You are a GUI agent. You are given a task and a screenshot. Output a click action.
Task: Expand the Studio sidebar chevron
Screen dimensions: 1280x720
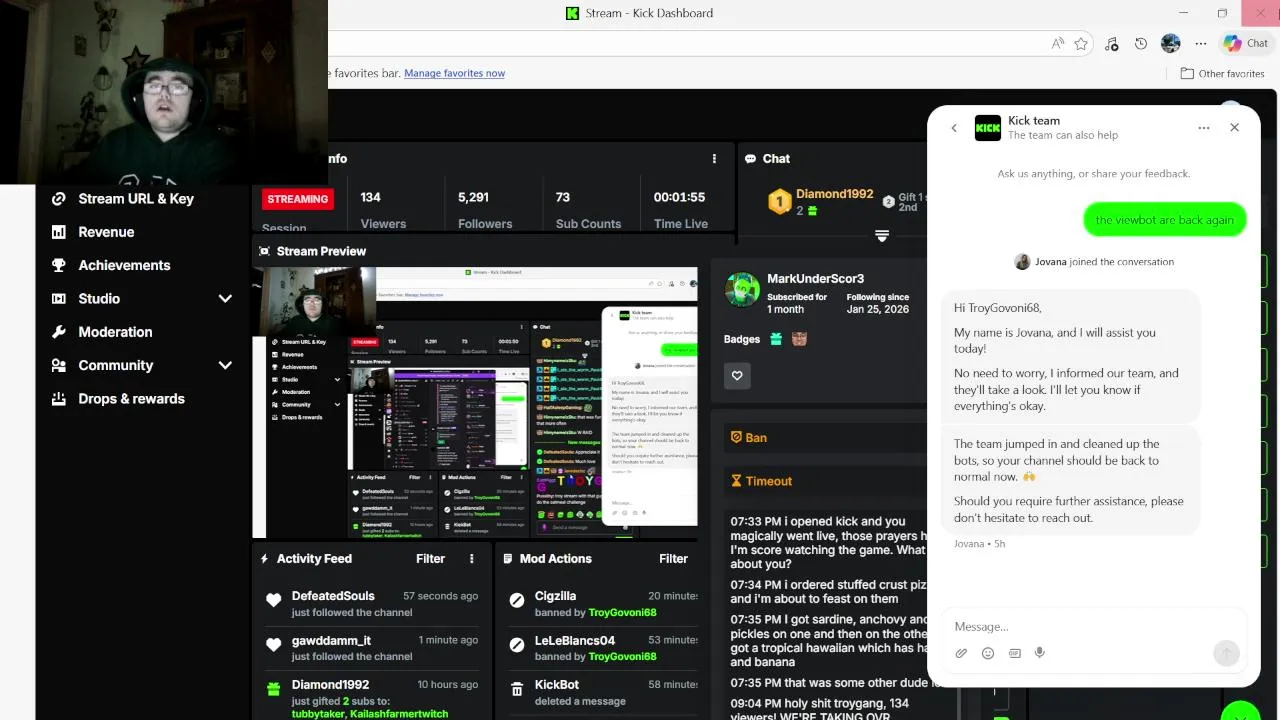[225, 299]
